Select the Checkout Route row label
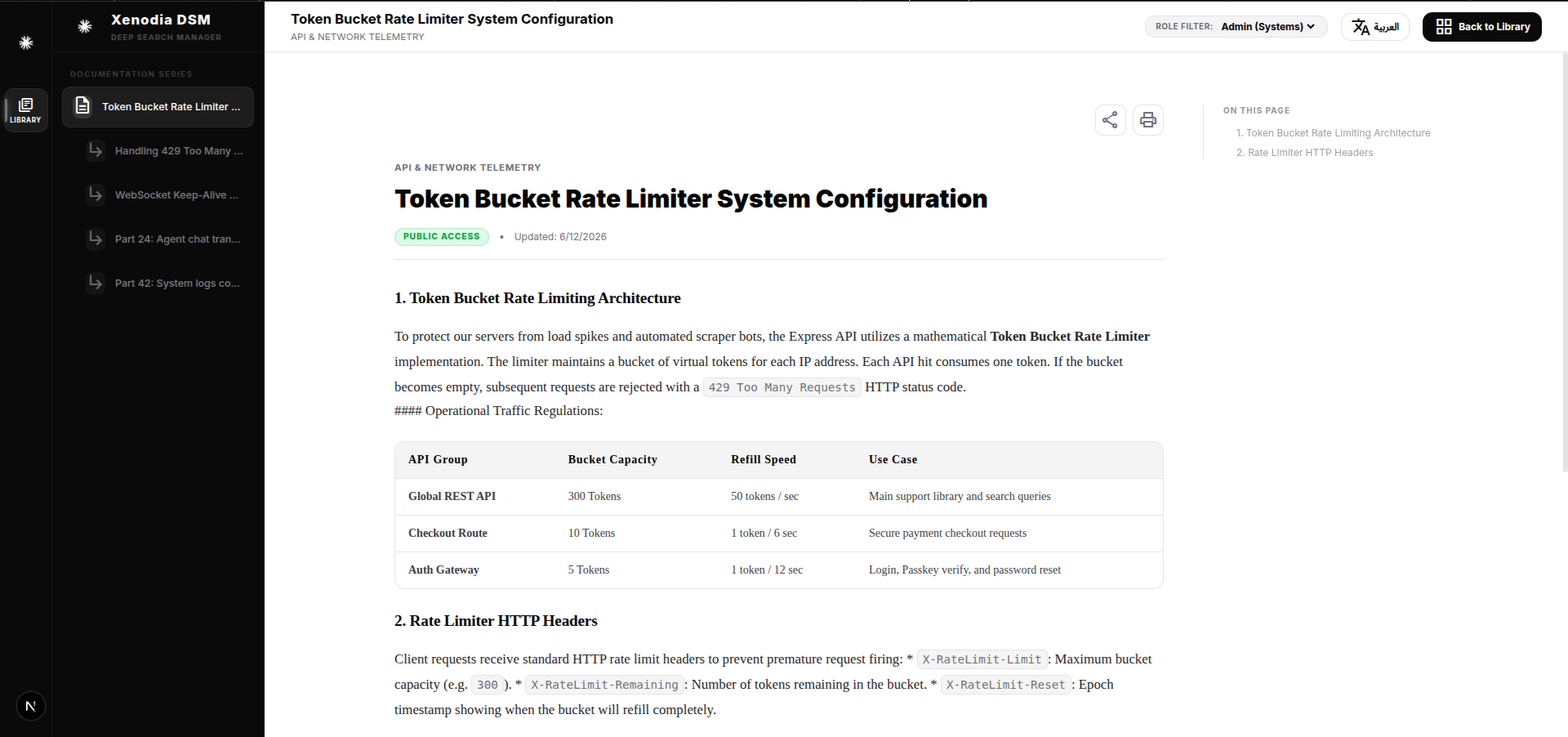Screen dimensions: 1568x737 click(448, 534)
